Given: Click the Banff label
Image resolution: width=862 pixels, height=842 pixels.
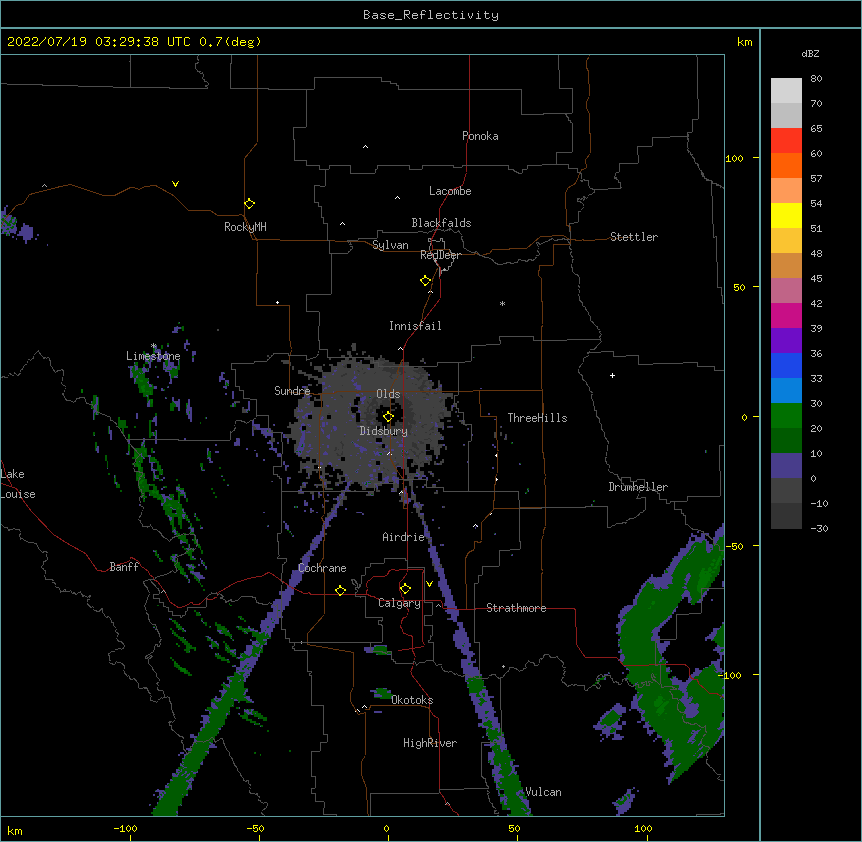Looking at the screenshot, I should tap(124, 567).
